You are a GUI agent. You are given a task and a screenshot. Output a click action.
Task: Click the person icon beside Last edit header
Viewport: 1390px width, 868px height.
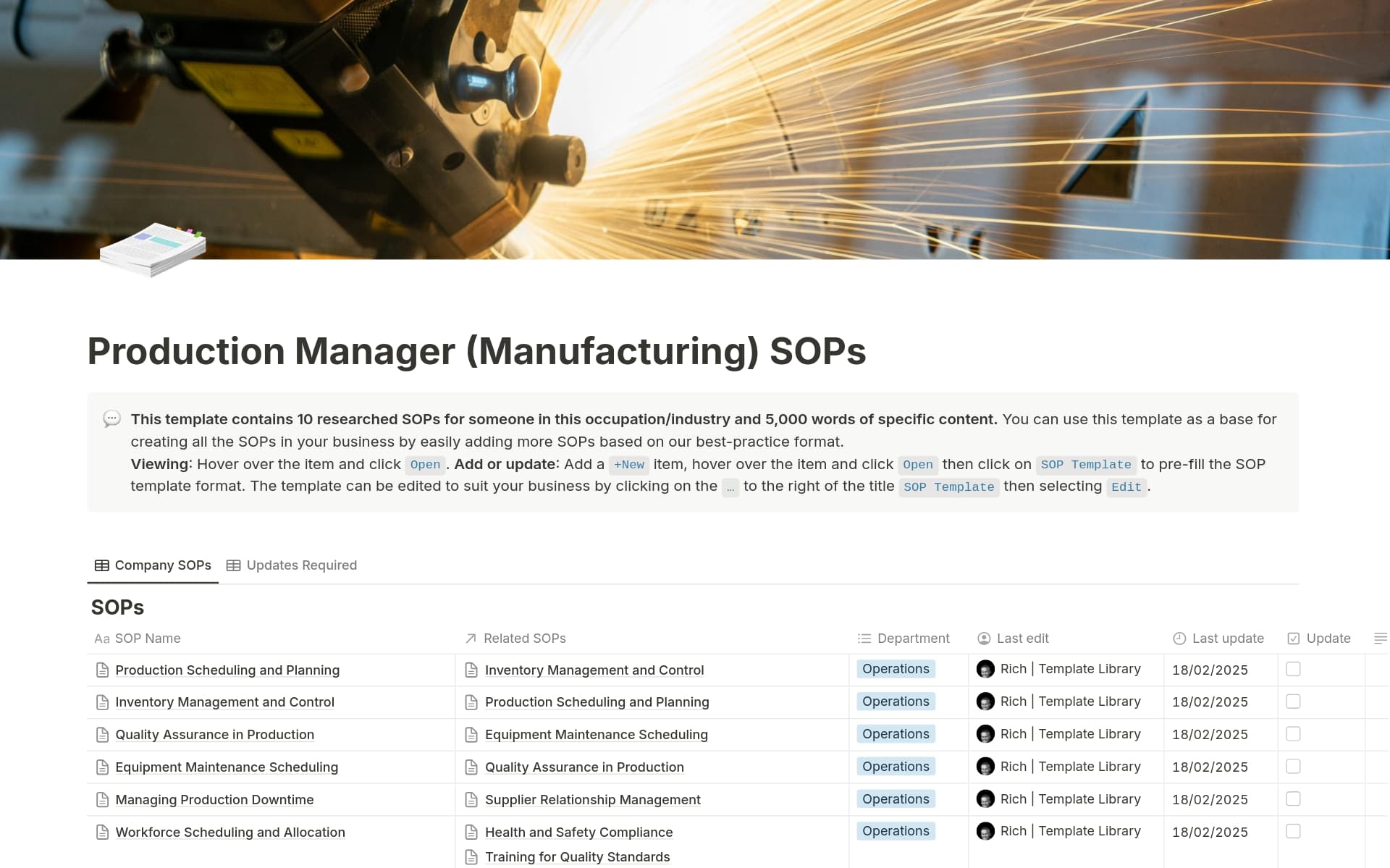coord(985,639)
